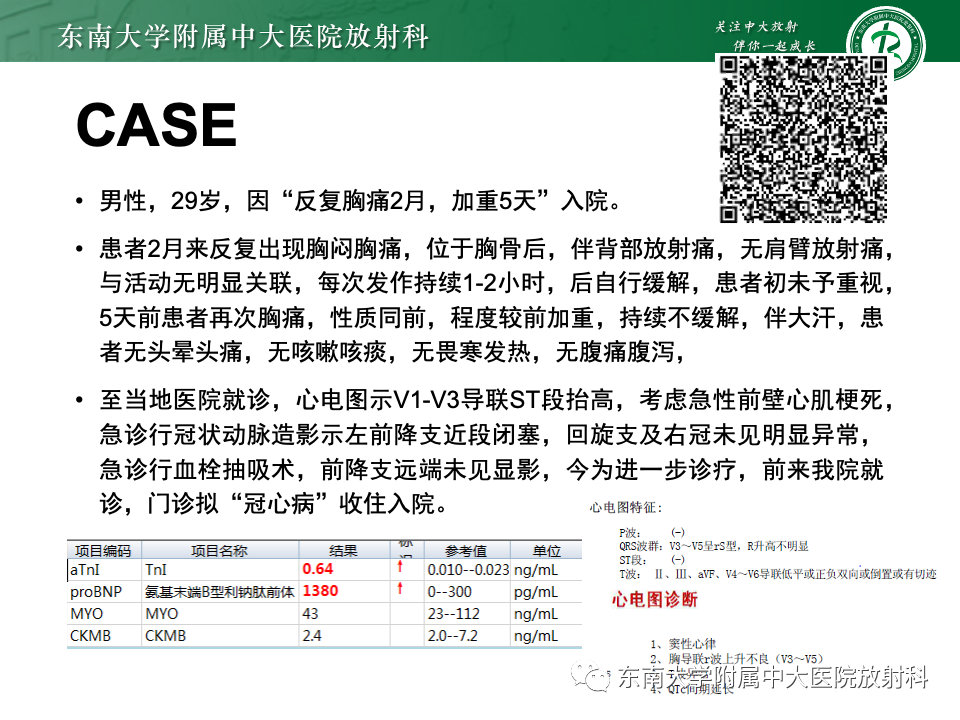Click the 单位 column header
Image resolution: width=960 pixels, height=720 pixels.
click(546, 550)
